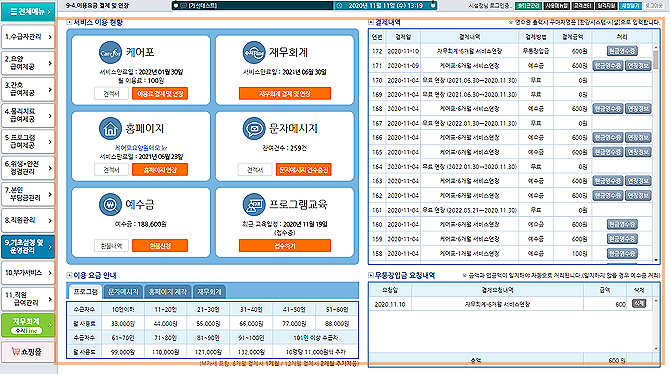Click the green button in the top-right bar
Viewport: 670px width, 374px height.
click(x=528, y=6)
